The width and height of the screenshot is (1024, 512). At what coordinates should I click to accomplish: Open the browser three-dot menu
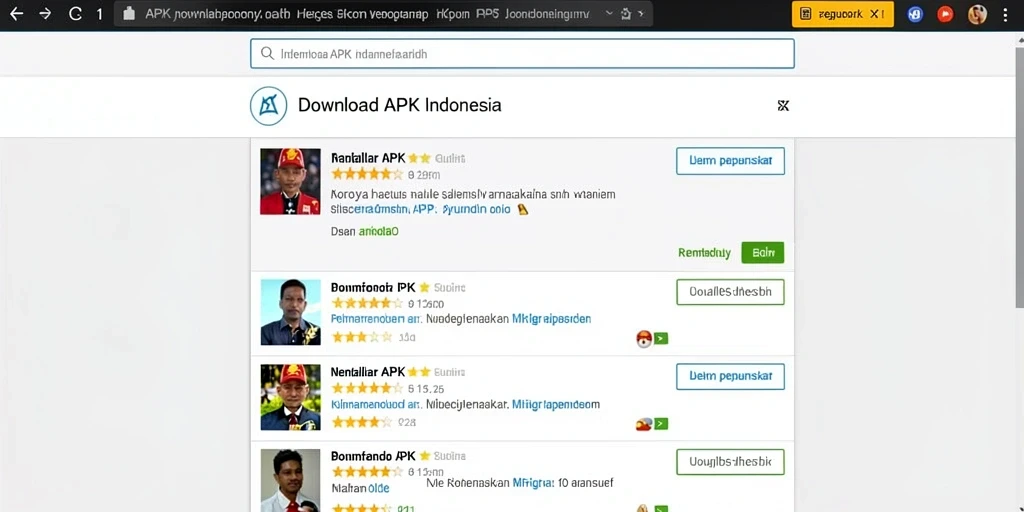tap(1006, 14)
